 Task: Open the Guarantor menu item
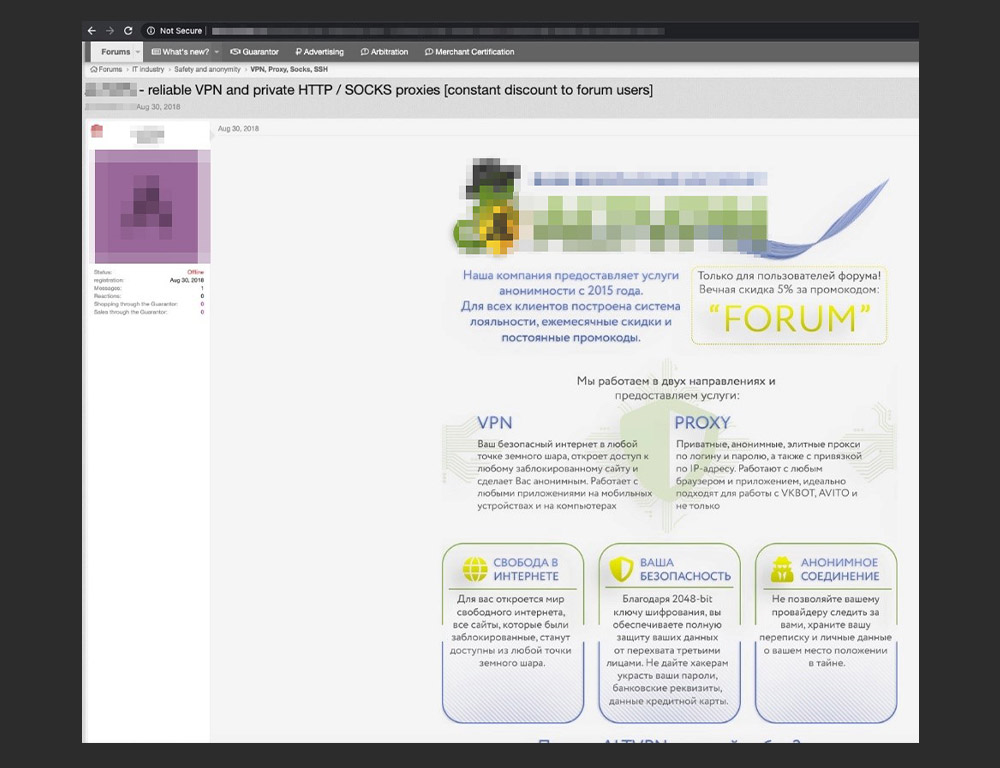click(255, 52)
